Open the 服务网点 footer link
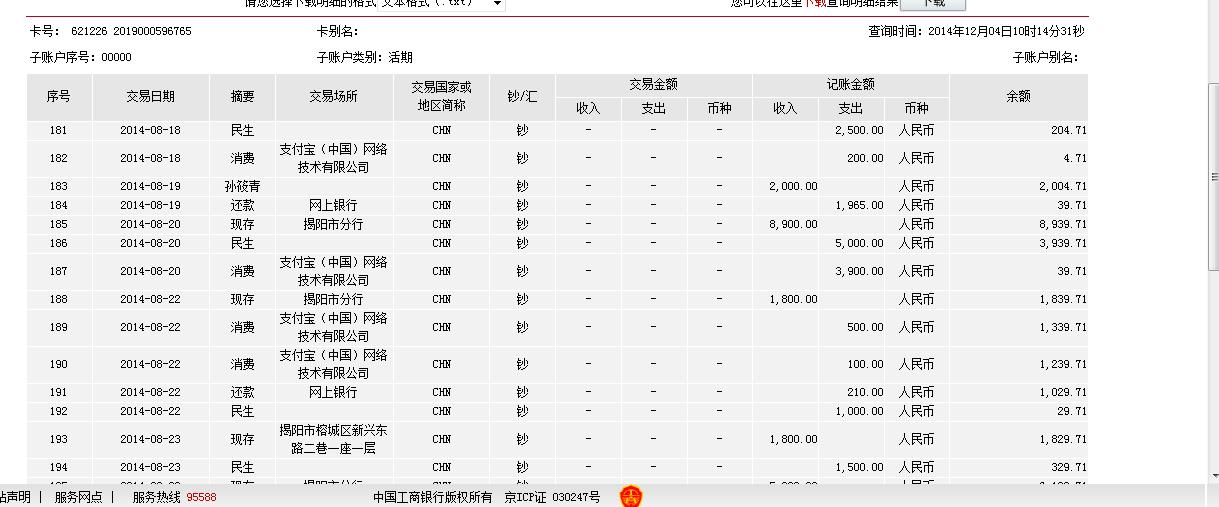Screen dimensions: 1219x507 pos(78,497)
